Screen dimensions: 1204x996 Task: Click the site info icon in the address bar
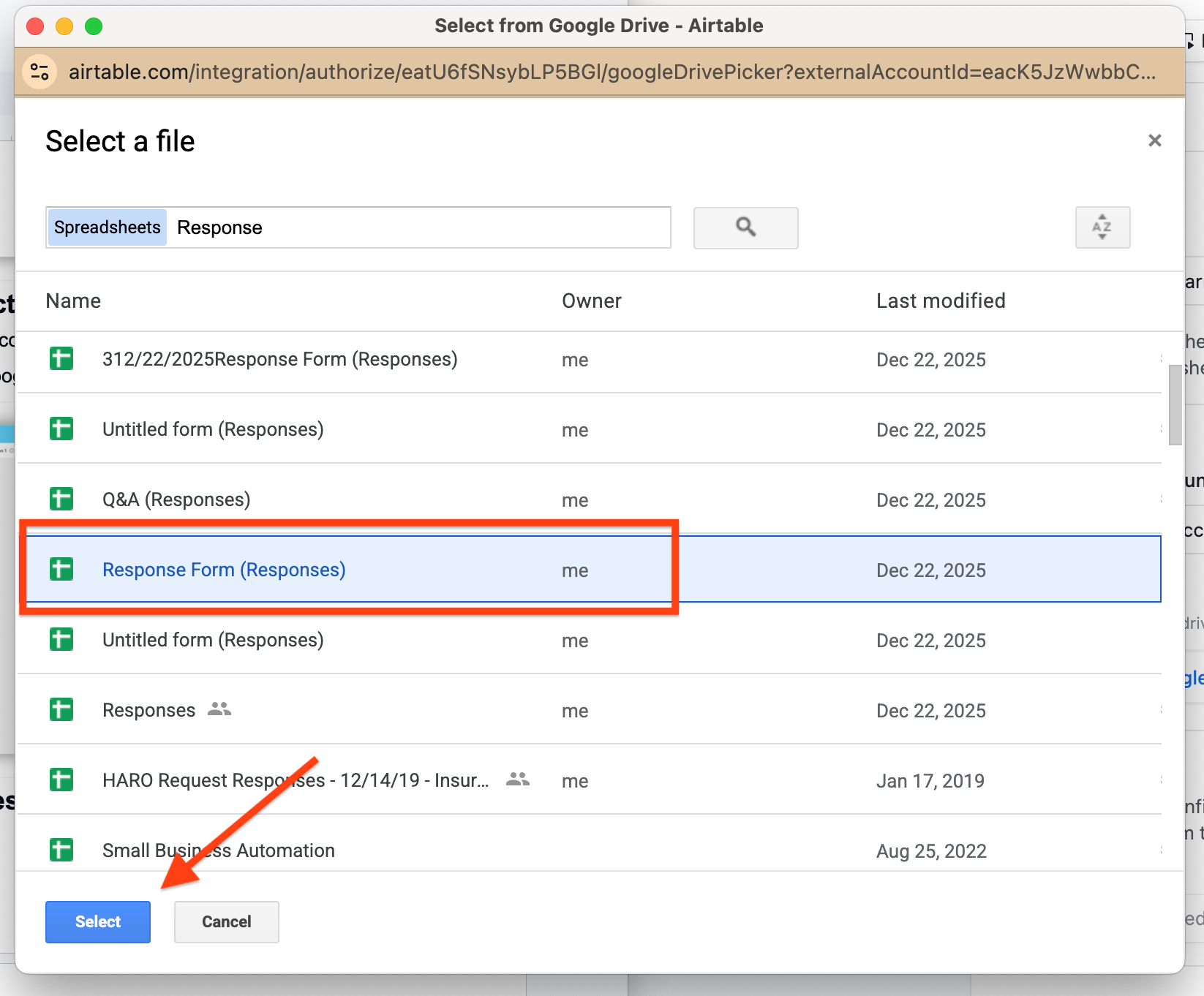click(39, 72)
